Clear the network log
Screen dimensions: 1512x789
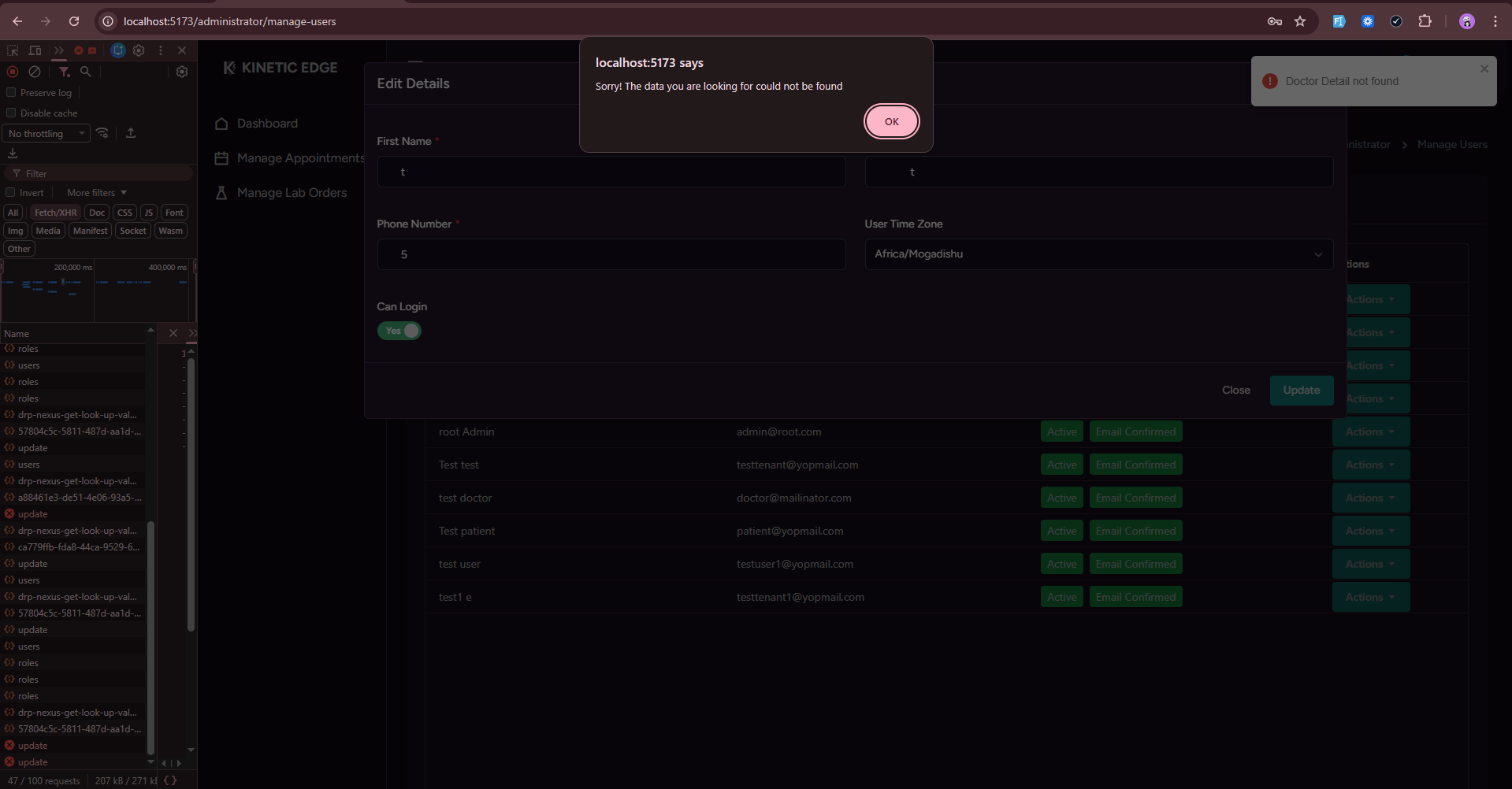tap(35, 72)
